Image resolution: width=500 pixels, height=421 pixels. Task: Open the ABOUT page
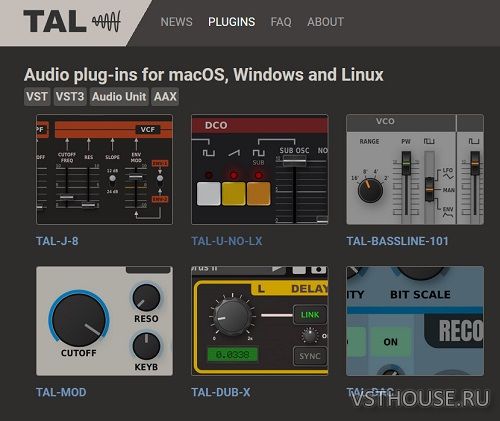click(x=326, y=22)
